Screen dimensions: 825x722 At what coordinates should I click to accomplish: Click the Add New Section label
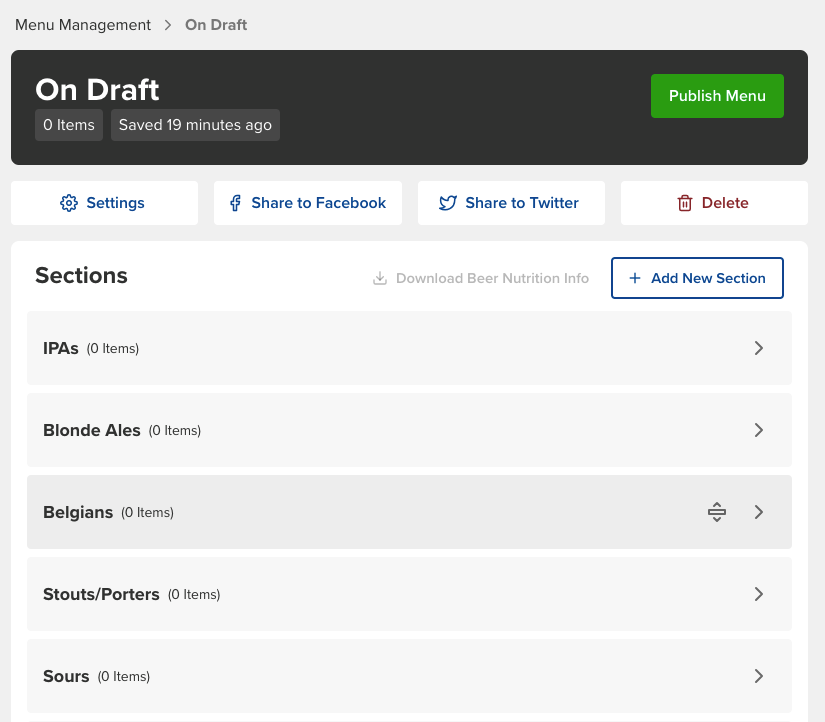[x=708, y=278]
